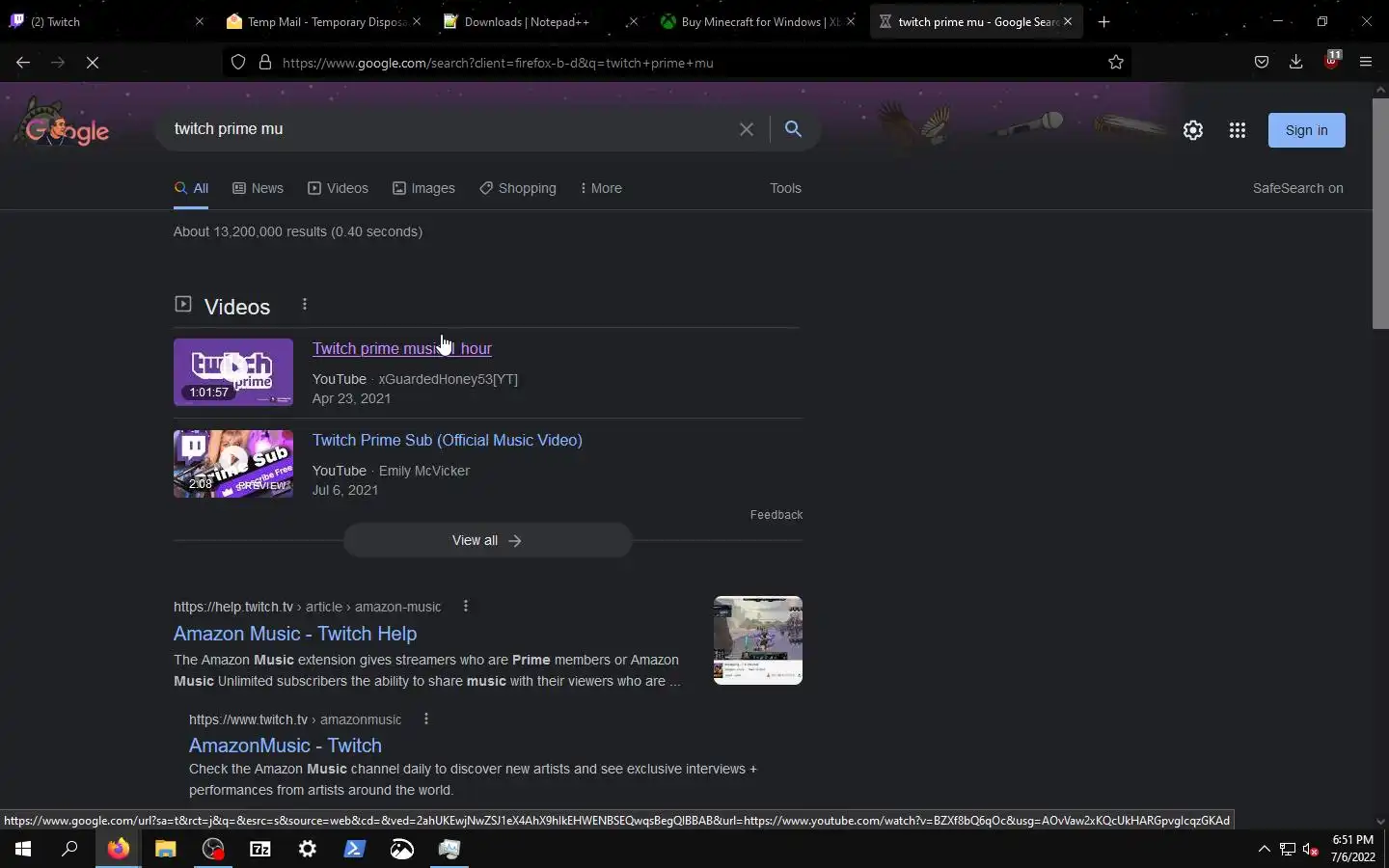1389x868 pixels.
Task: Open AmazonMusic - Twitch result
Action: point(286,746)
